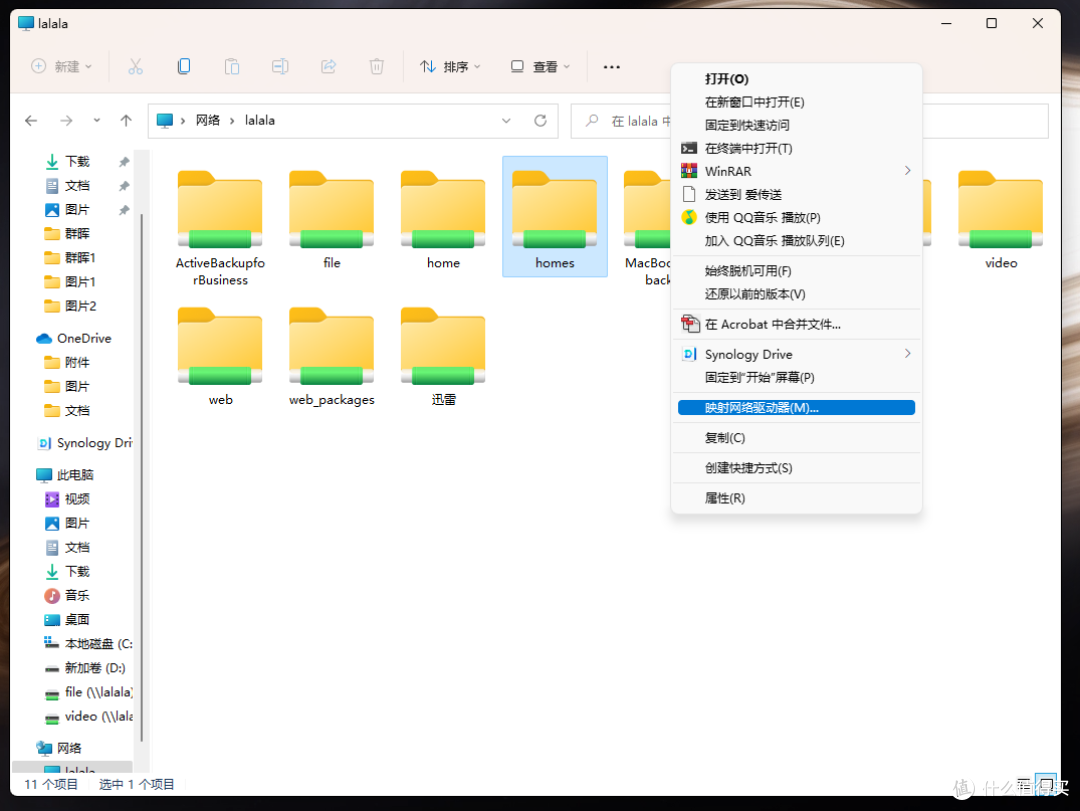
Task: Choose 在终端中打开(T)
Action: (796, 148)
